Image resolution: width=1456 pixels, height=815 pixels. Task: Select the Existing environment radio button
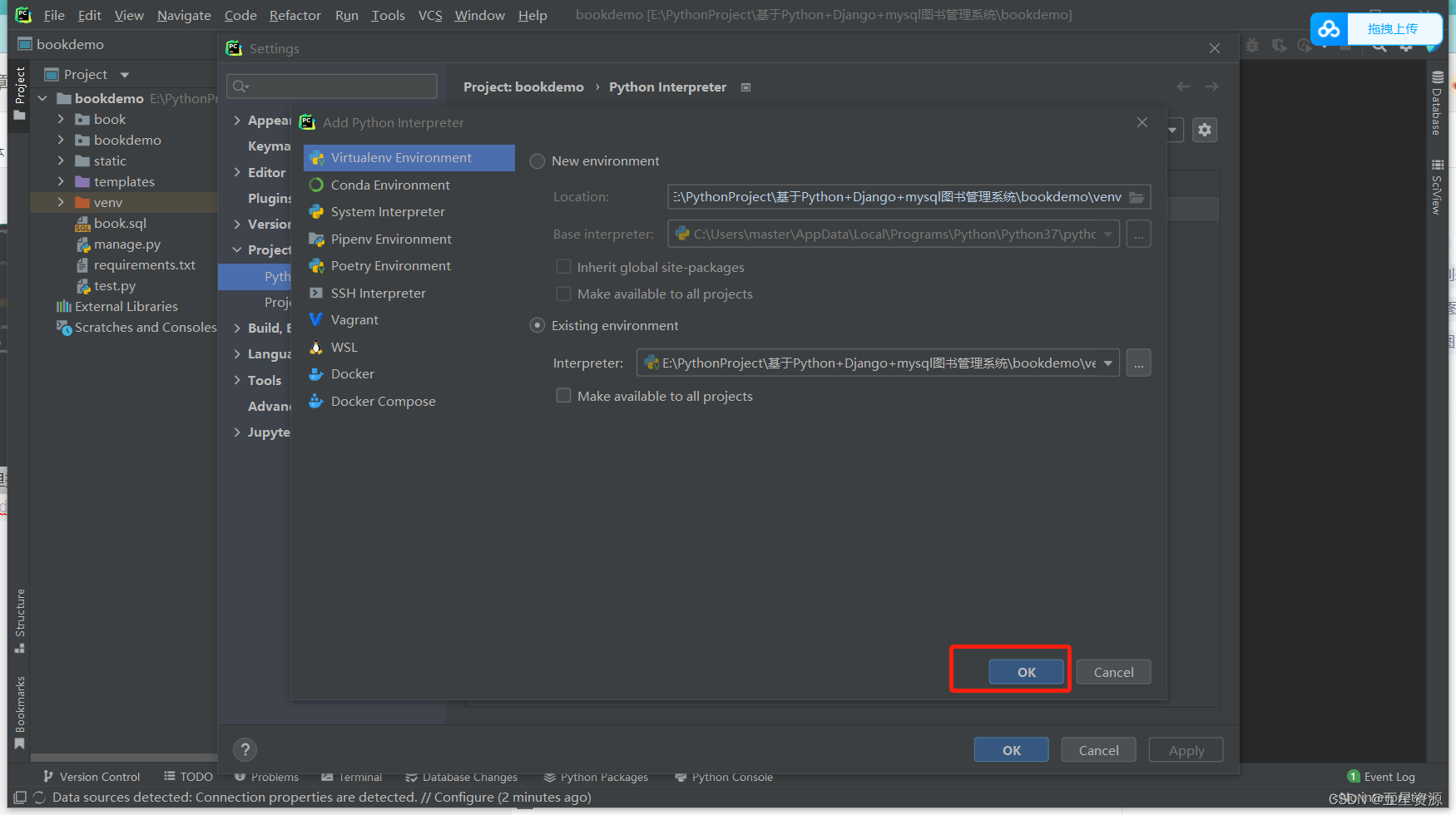click(537, 326)
